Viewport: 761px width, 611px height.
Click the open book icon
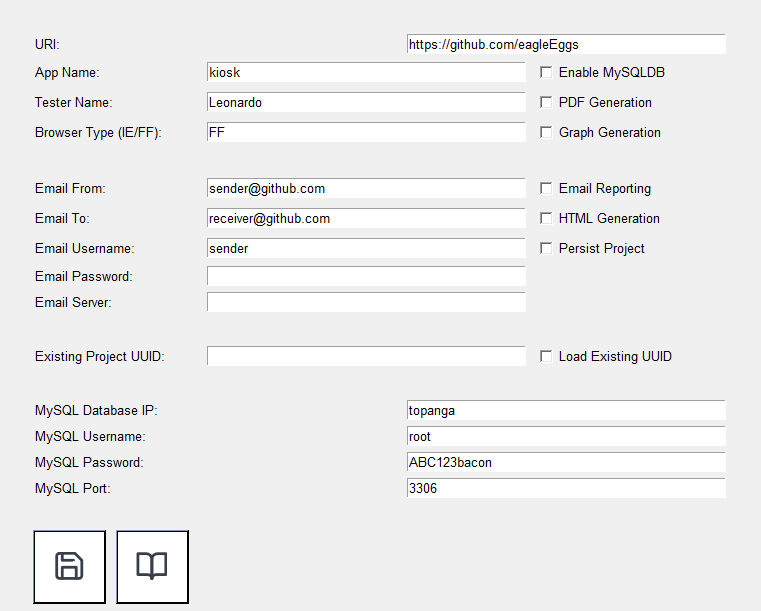(152, 566)
